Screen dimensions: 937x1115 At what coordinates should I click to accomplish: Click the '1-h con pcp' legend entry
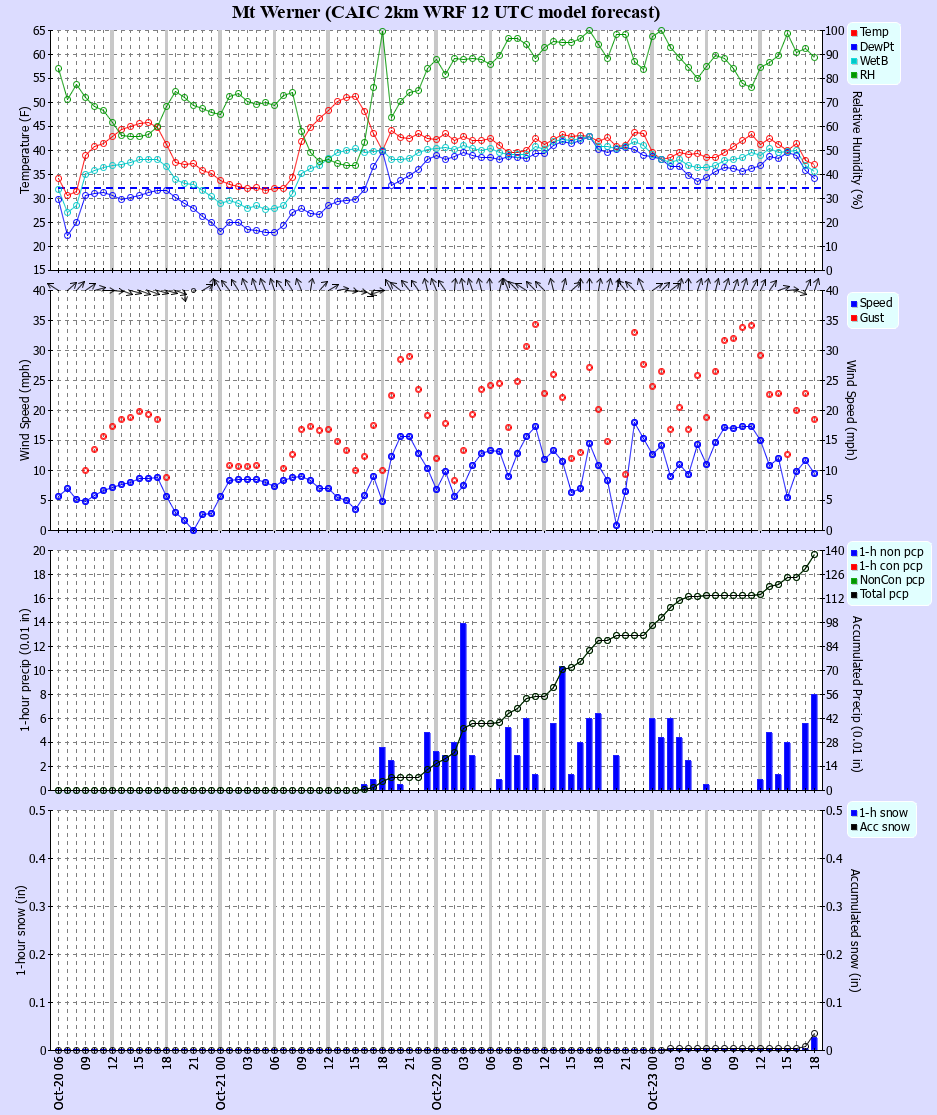pyautogui.click(x=887, y=566)
